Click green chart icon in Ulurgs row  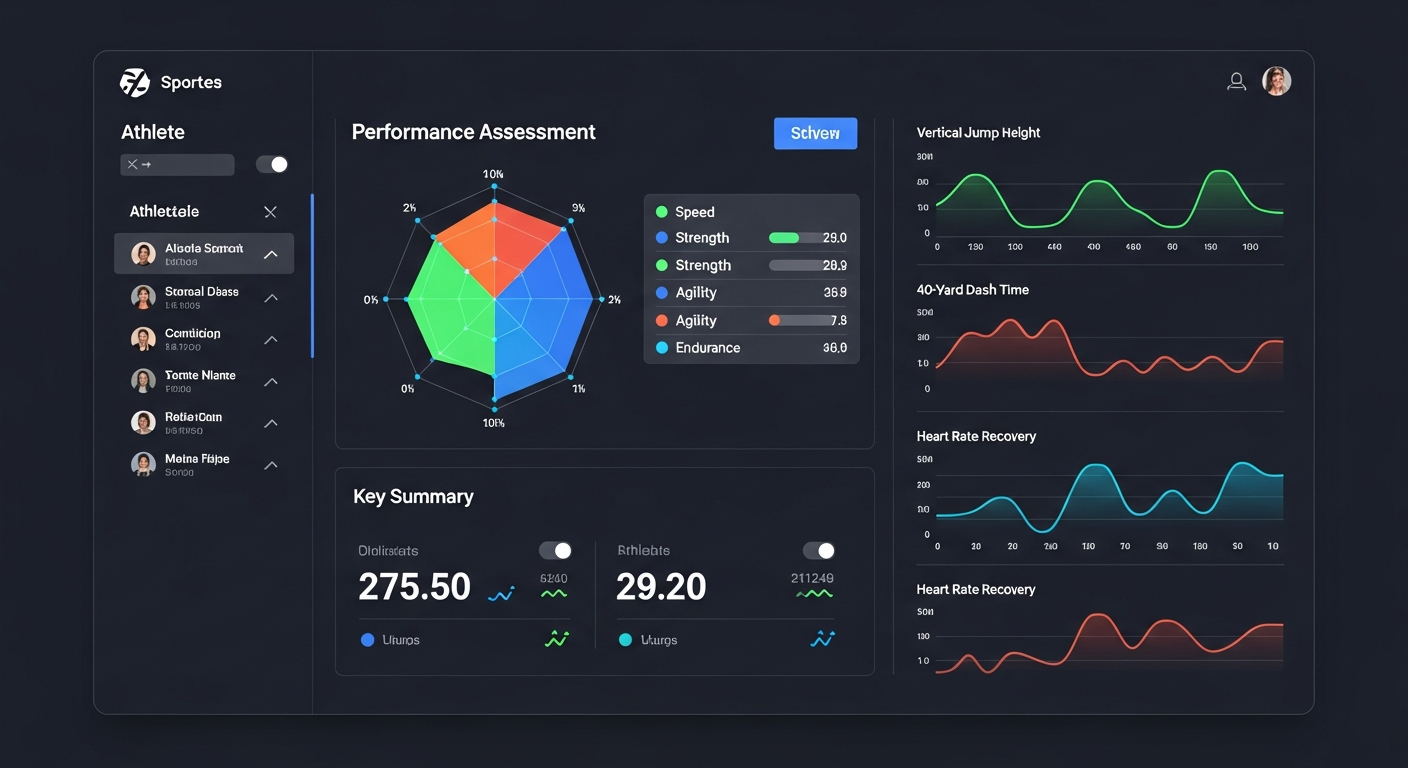(x=556, y=639)
